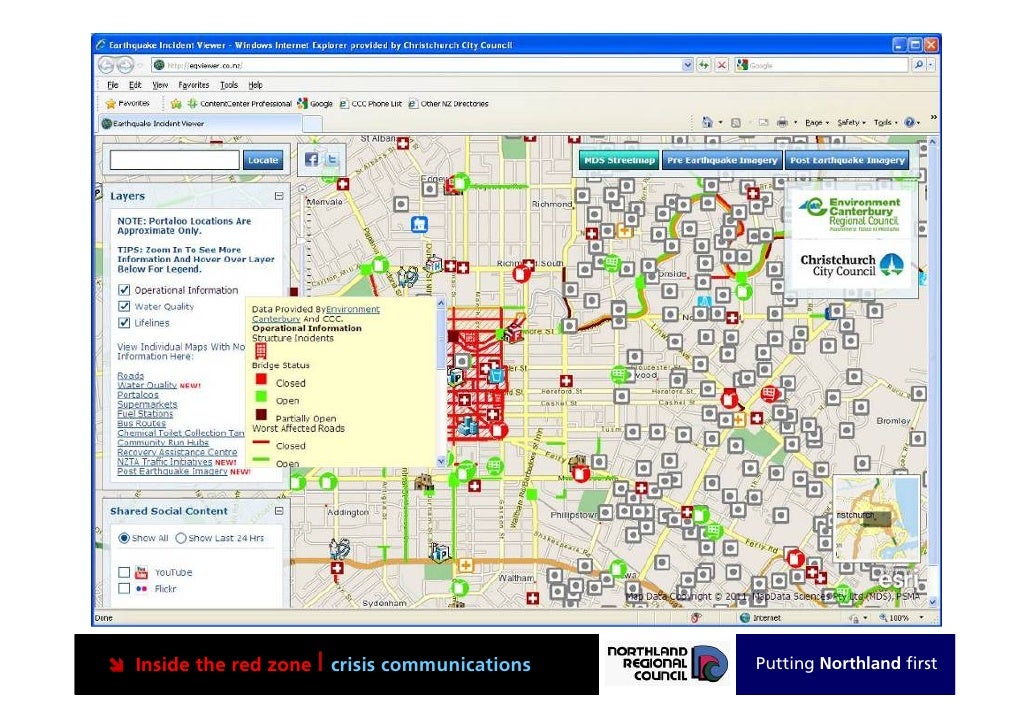Open the address bar history dropdown
Viewport: 1030px width, 728px height.
[687, 64]
